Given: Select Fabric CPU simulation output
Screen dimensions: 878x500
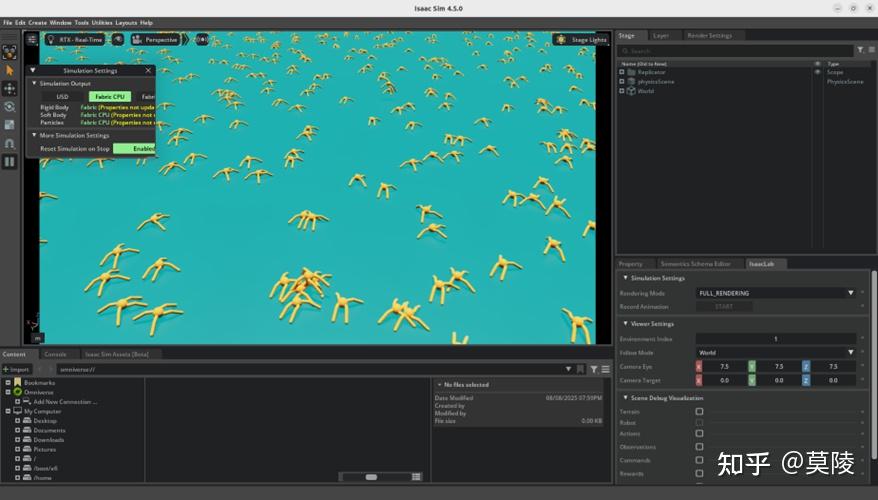Looking at the screenshot, I should point(109,97).
